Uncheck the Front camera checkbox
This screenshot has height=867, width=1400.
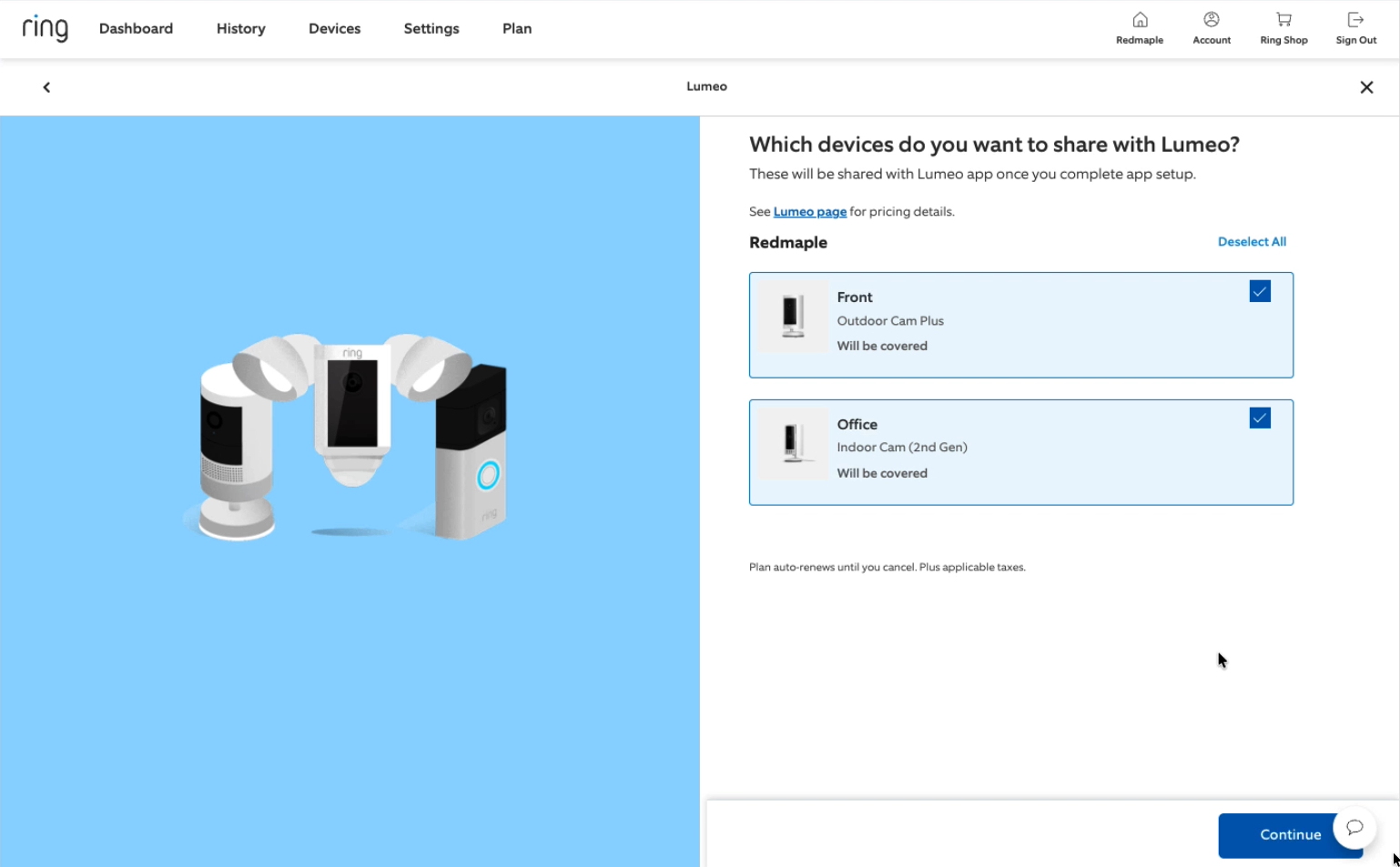click(x=1260, y=291)
